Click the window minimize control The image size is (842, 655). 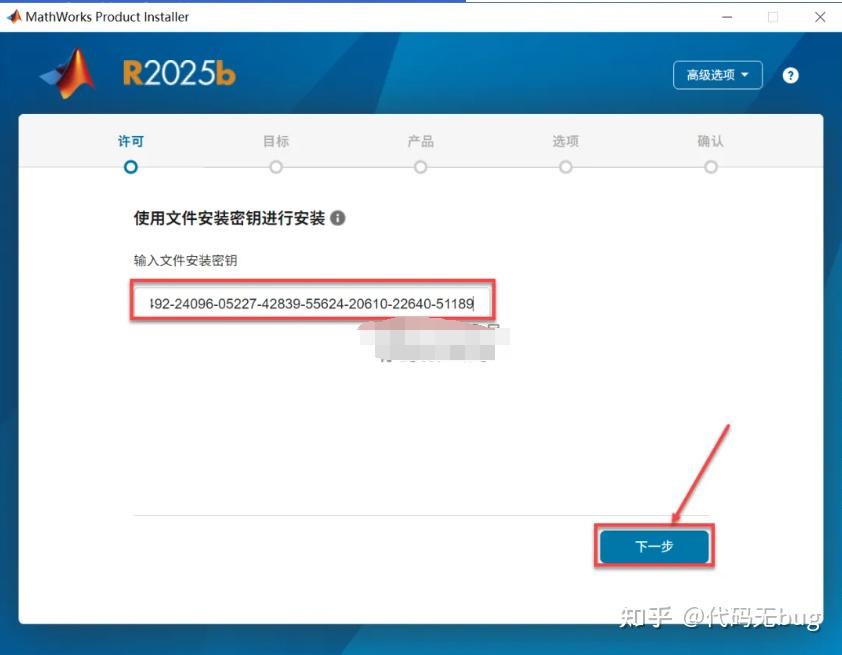(727, 16)
